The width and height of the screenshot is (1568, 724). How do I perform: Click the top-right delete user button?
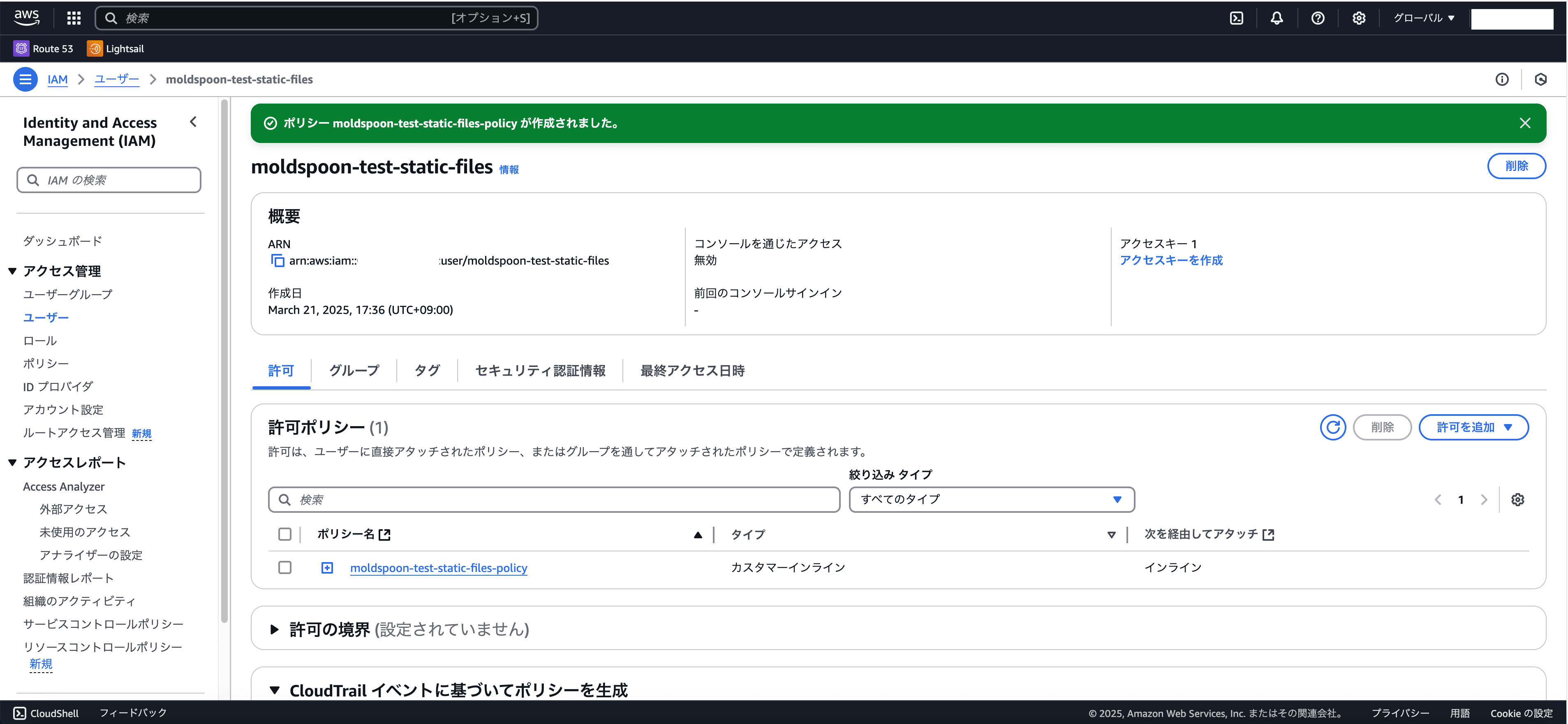1516,166
